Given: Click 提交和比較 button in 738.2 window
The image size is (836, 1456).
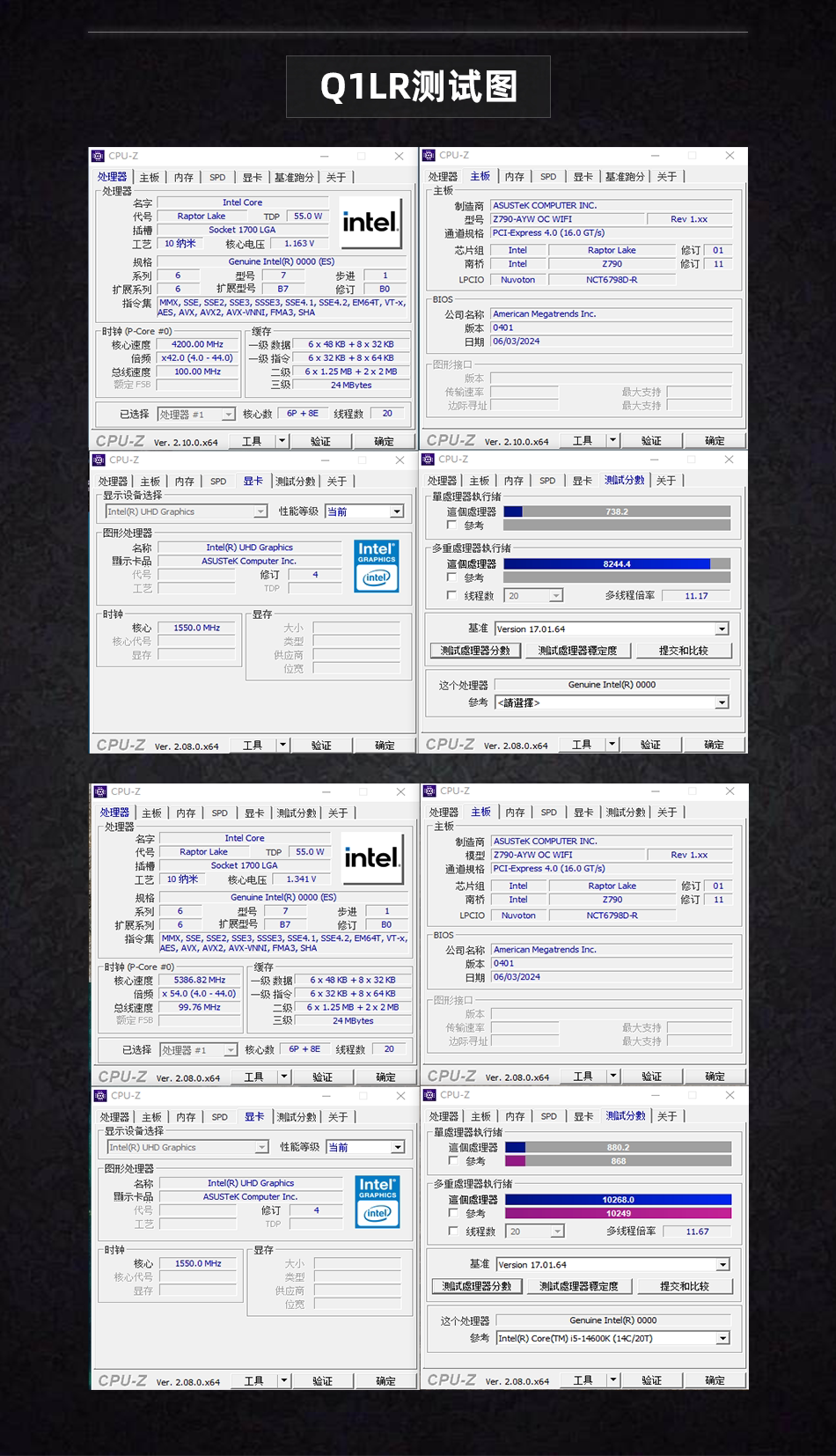Looking at the screenshot, I should [x=684, y=651].
